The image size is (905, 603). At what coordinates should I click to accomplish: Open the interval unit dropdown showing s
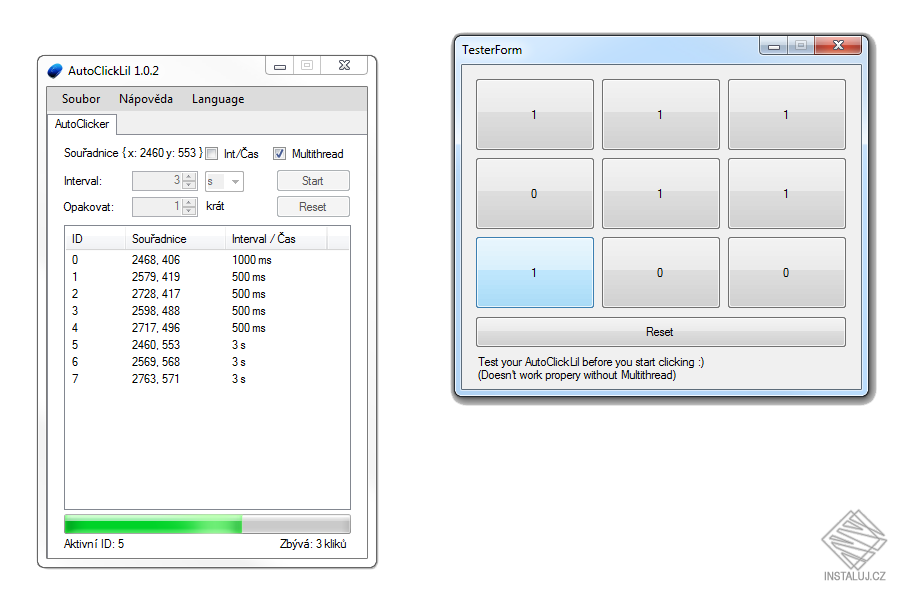pos(225,181)
